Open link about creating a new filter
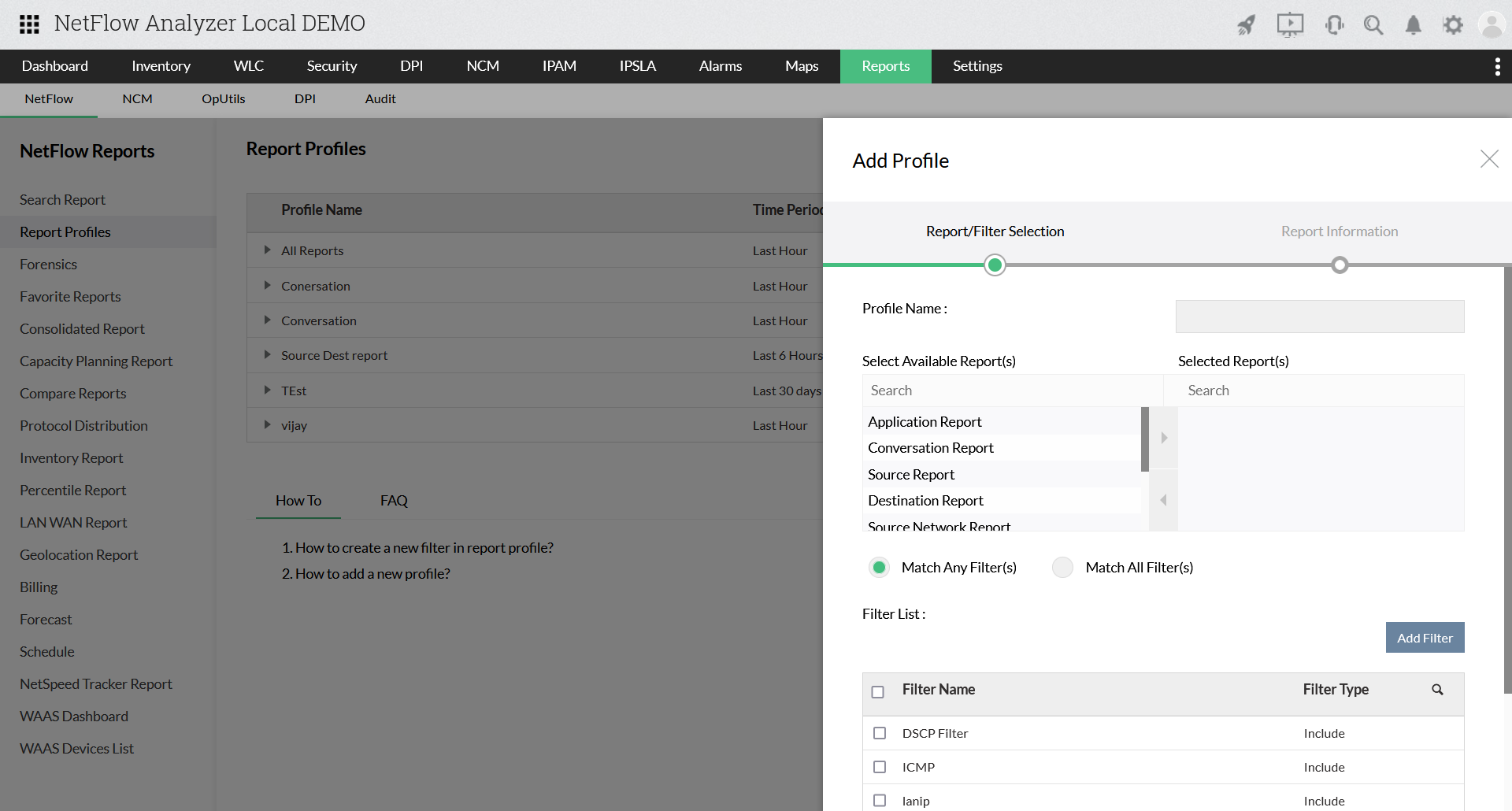 click(x=425, y=547)
